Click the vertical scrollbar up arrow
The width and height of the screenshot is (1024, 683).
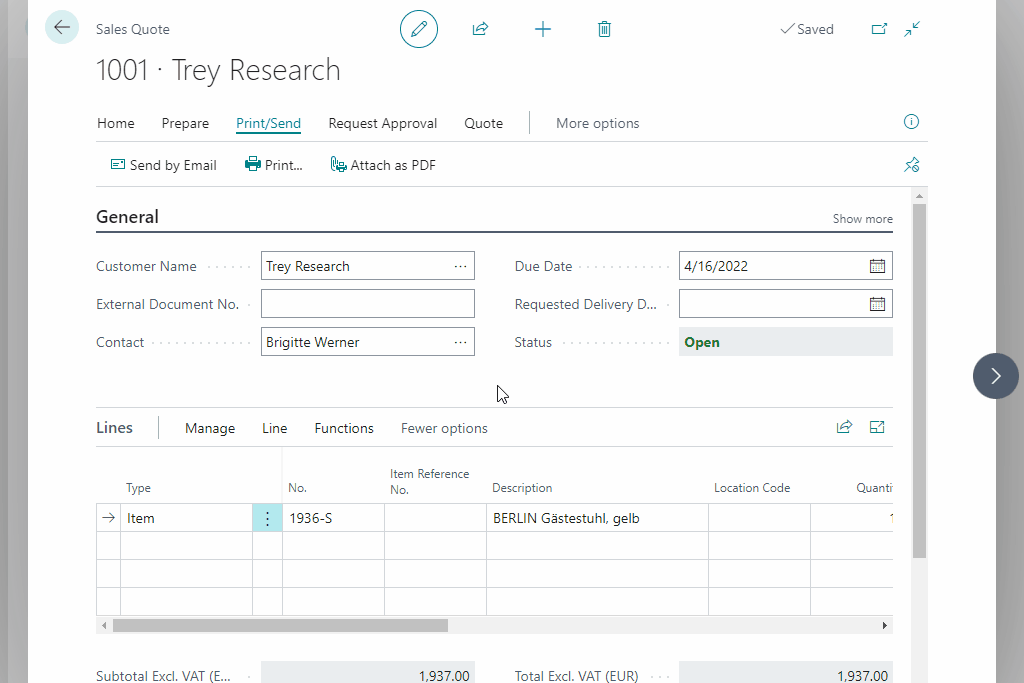pos(920,196)
